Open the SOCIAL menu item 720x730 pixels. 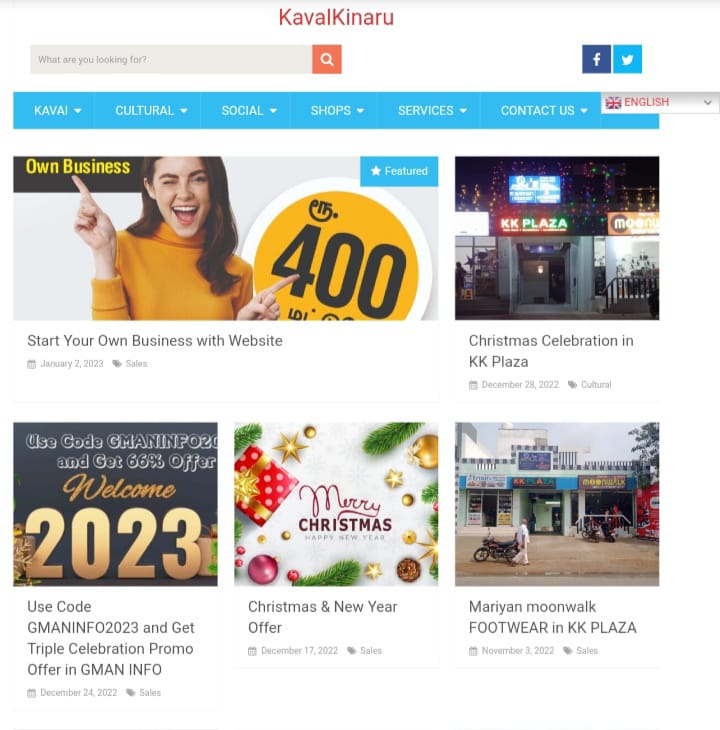249,110
